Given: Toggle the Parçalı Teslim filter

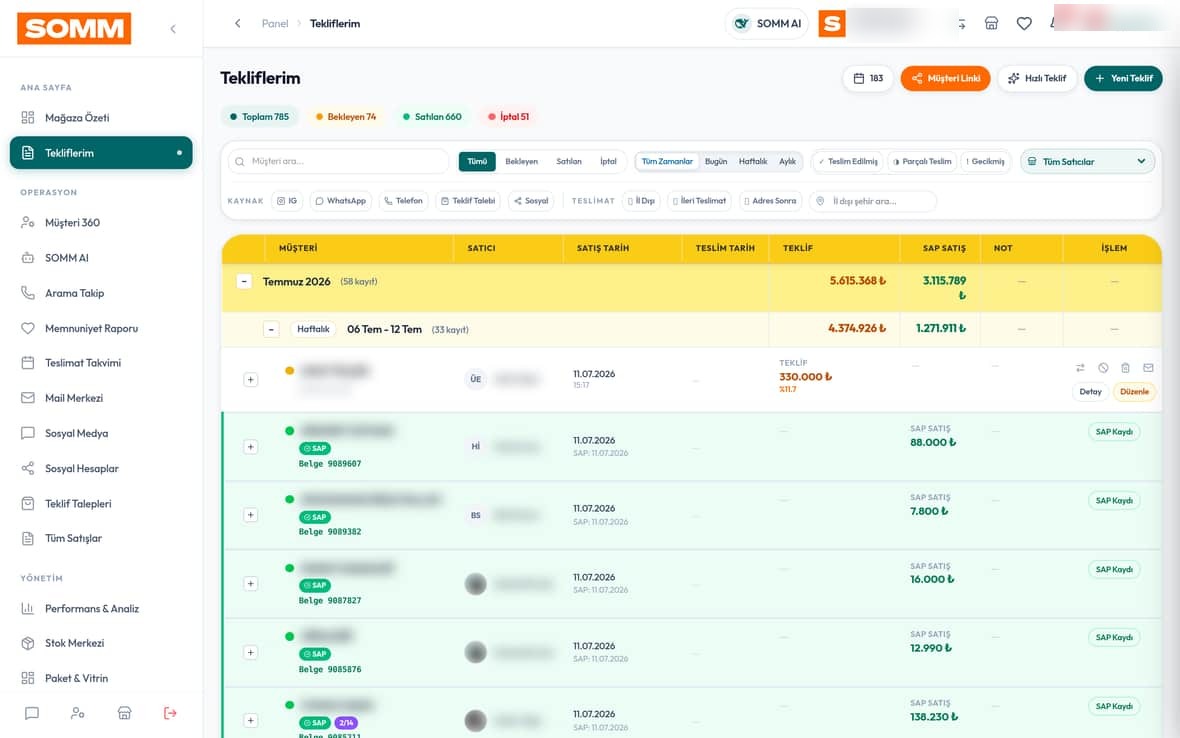Looking at the screenshot, I should pos(922,162).
